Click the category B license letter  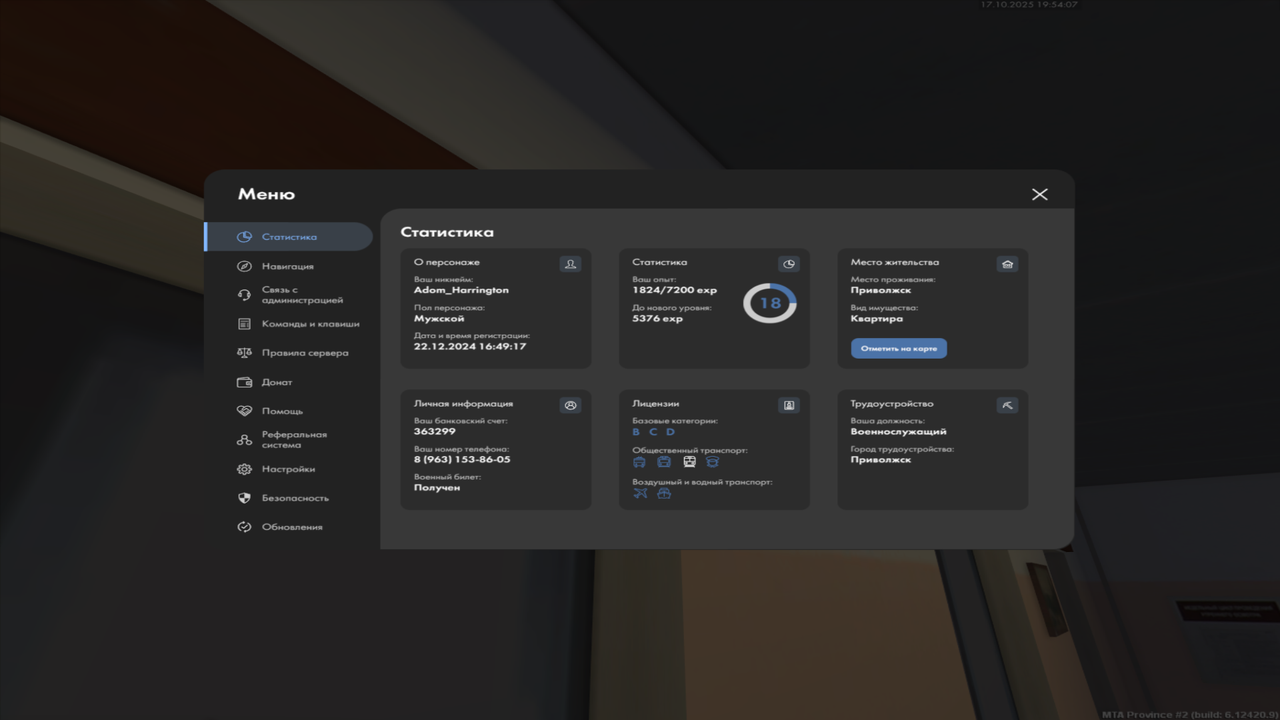(x=636, y=432)
